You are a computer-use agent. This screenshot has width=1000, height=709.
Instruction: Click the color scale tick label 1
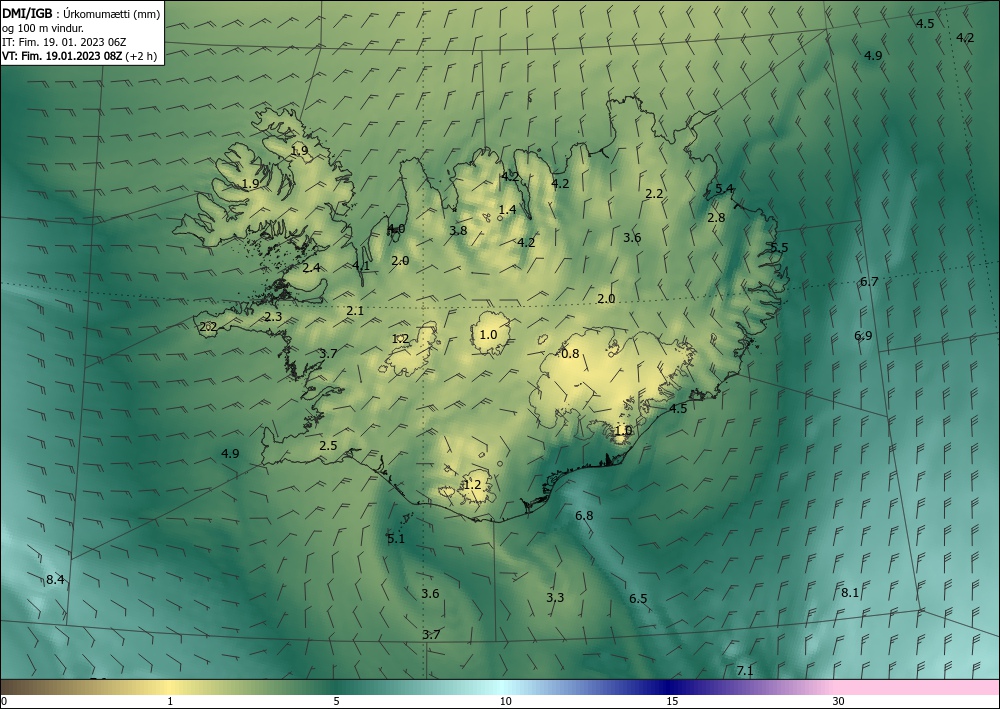(170, 701)
